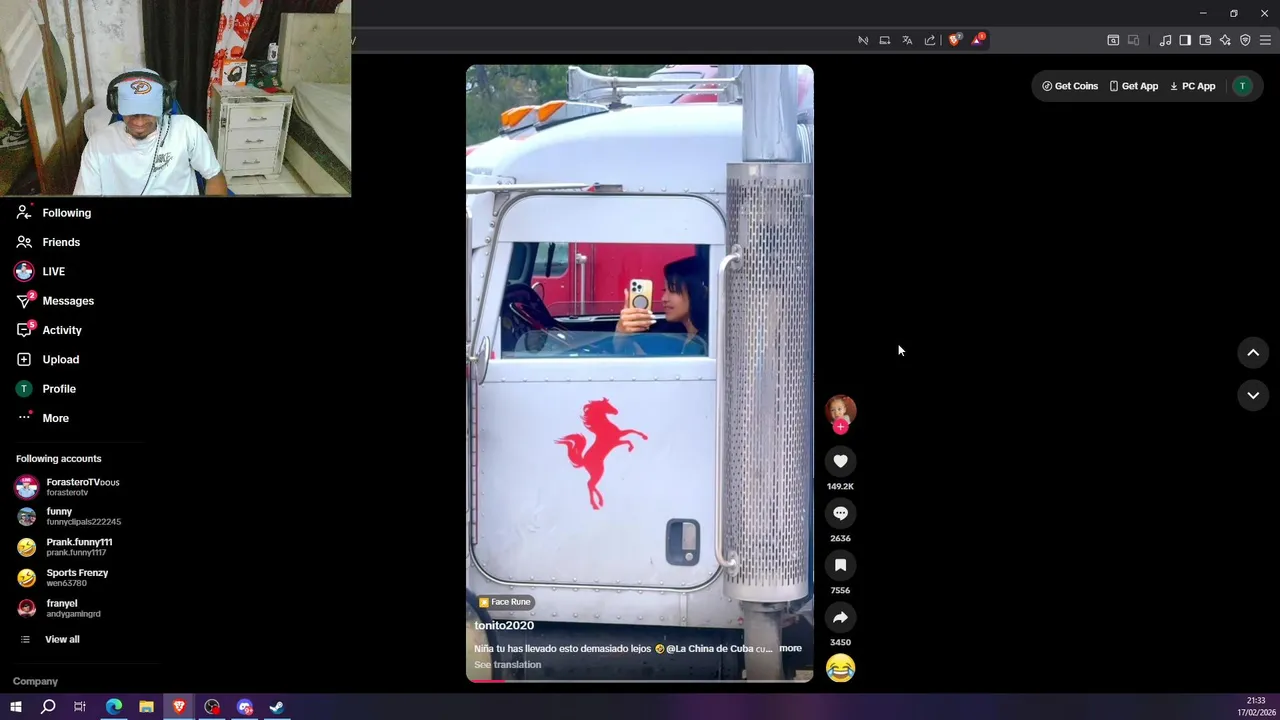This screenshot has width=1280, height=720.
Task: Open the creator's avatar profile
Action: 840,410
